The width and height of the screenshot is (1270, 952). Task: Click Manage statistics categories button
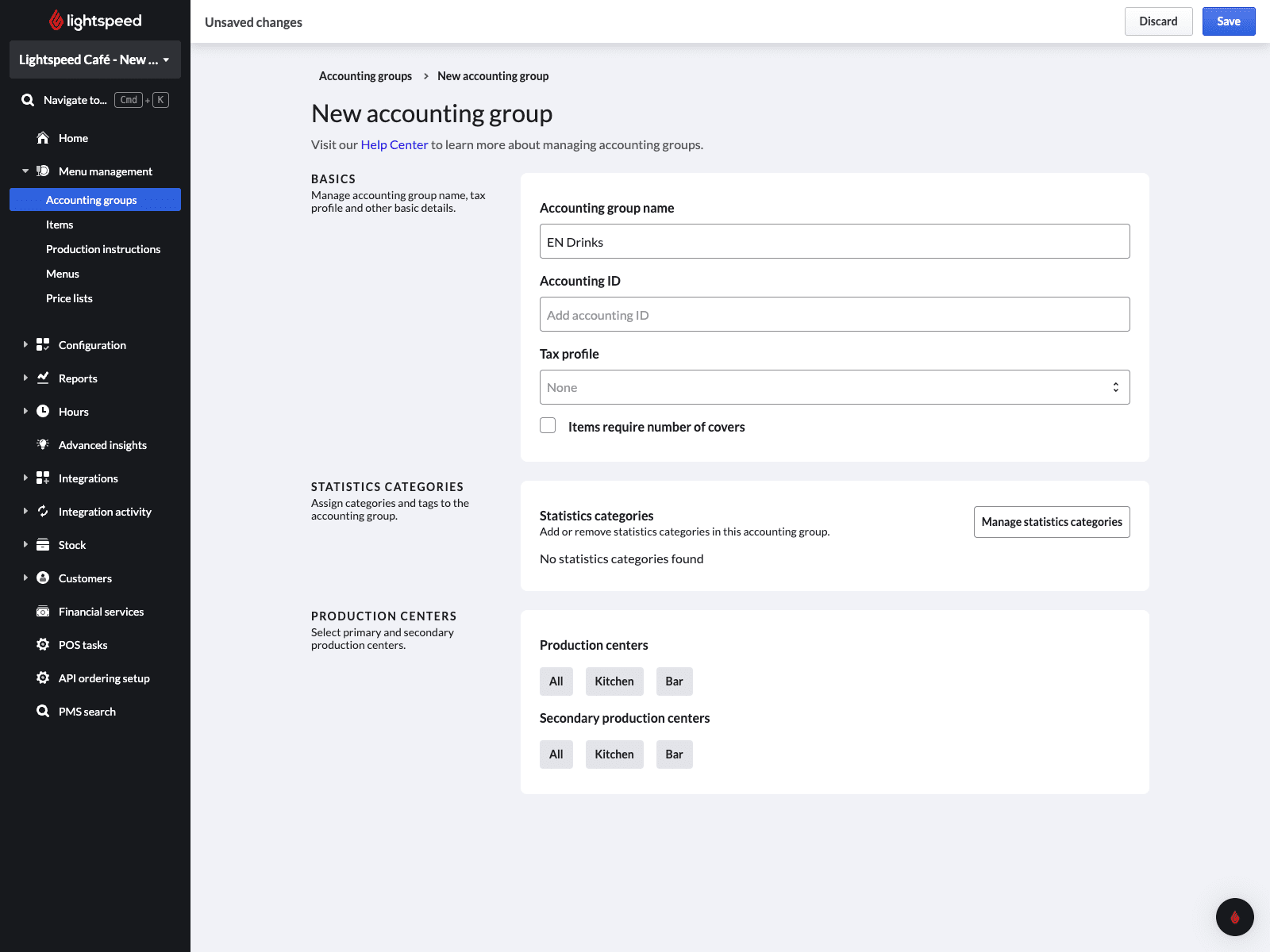click(x=1051, y=522)
